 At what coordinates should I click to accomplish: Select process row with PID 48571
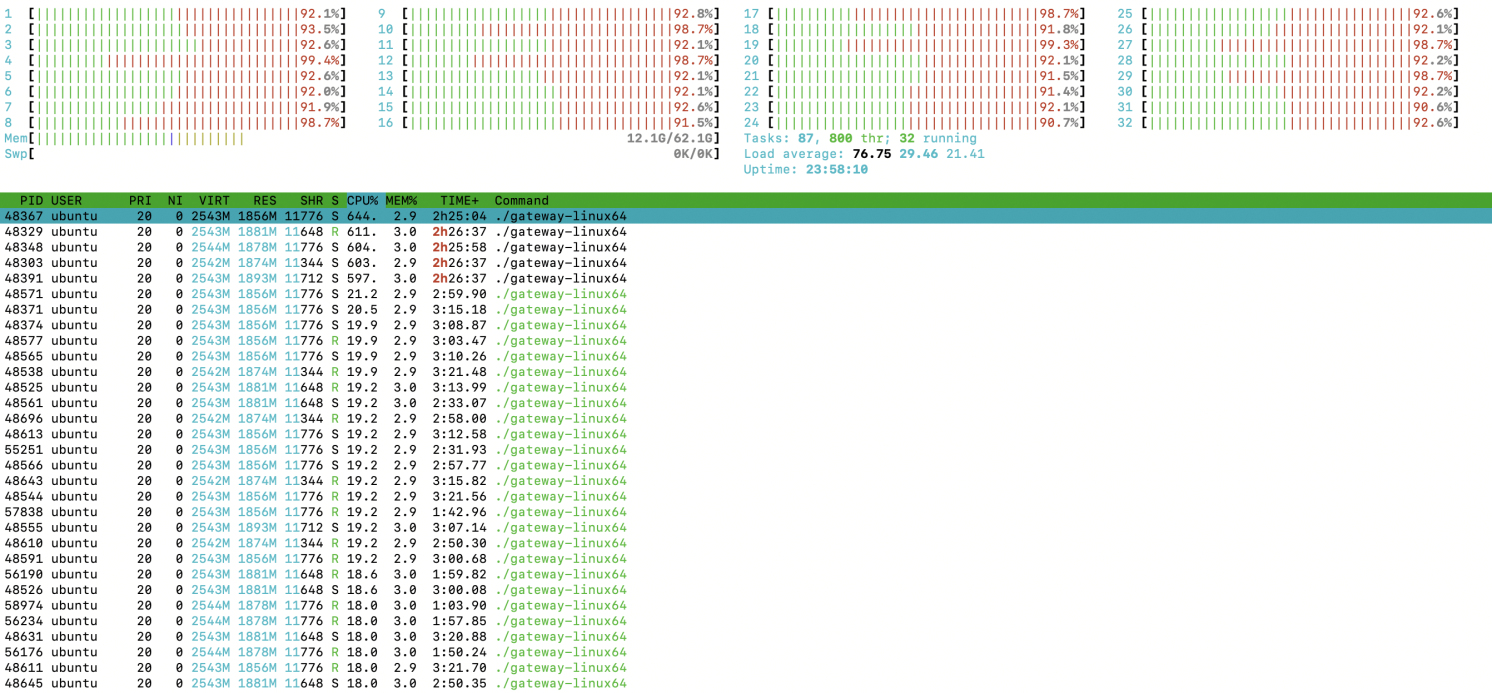(746, 294)
